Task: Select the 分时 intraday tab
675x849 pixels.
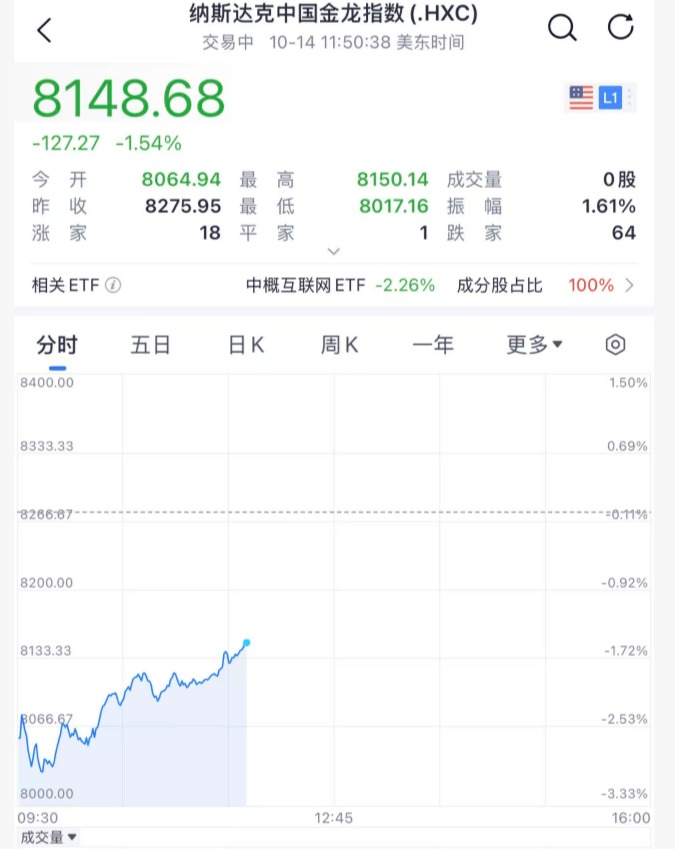Action: pyautogui.click(x=57, y=345)
